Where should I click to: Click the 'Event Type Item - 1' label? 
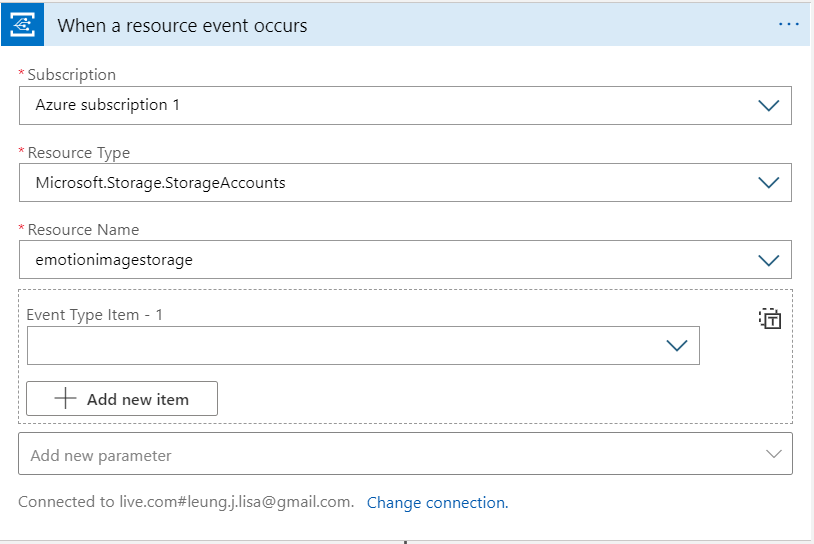(x=95, y=315)
